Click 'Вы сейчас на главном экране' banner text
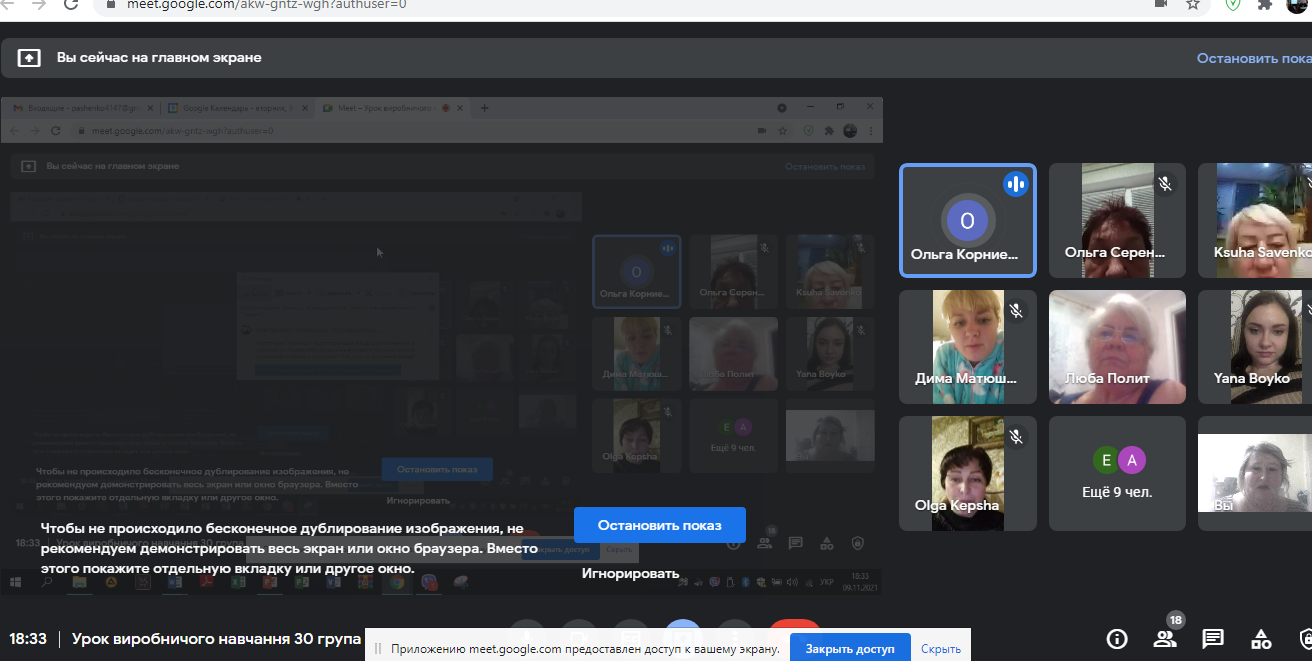This screenshot has height=661, width=1312. tap(159, 58)
